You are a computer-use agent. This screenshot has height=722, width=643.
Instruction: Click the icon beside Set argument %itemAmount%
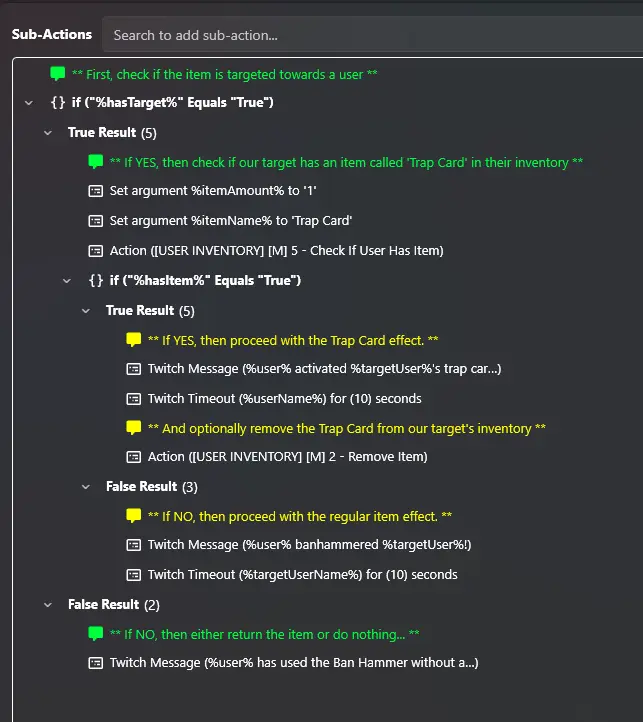[95, 191]
